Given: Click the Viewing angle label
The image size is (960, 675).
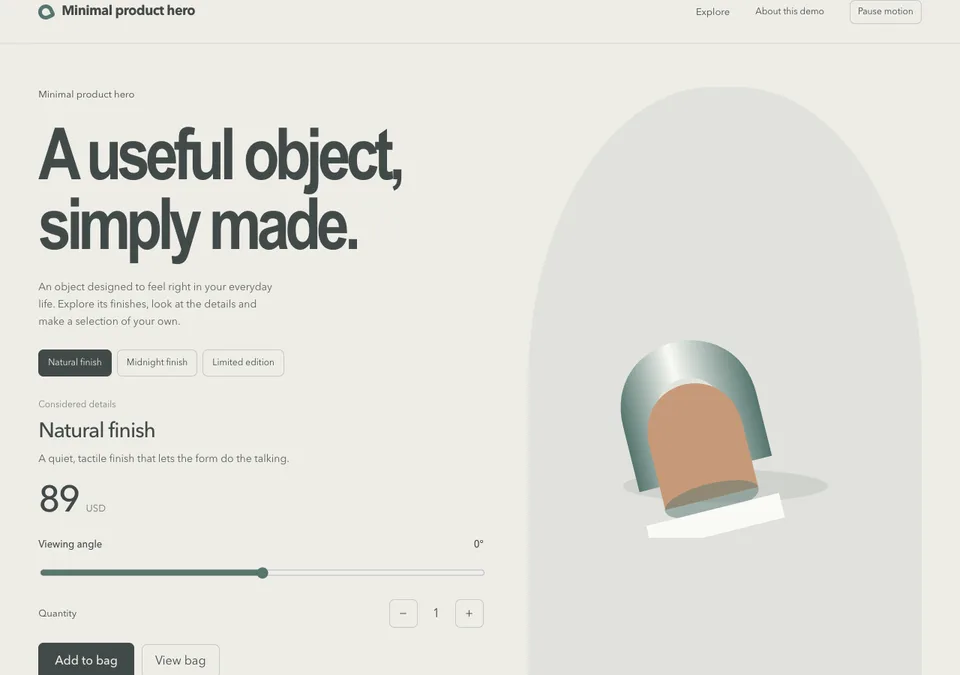Looking at the screenshot, I should pyautogui.click(x=70, y=544).
